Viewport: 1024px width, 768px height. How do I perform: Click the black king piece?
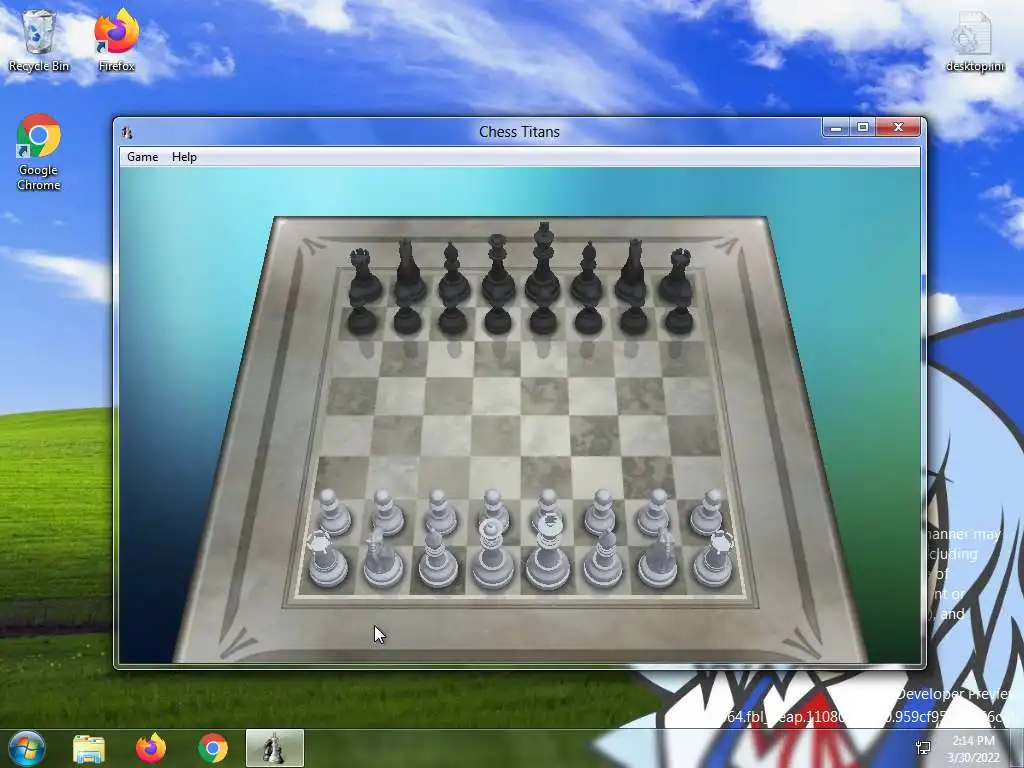tap(543, 264)
